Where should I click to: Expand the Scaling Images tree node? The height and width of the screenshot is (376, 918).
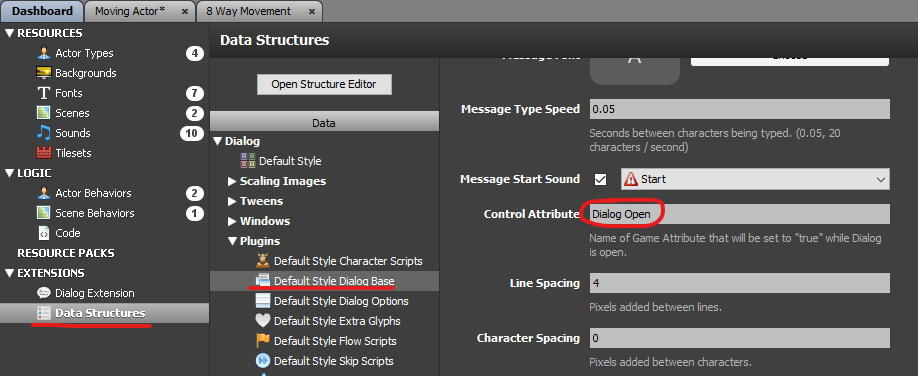(232, 182)
